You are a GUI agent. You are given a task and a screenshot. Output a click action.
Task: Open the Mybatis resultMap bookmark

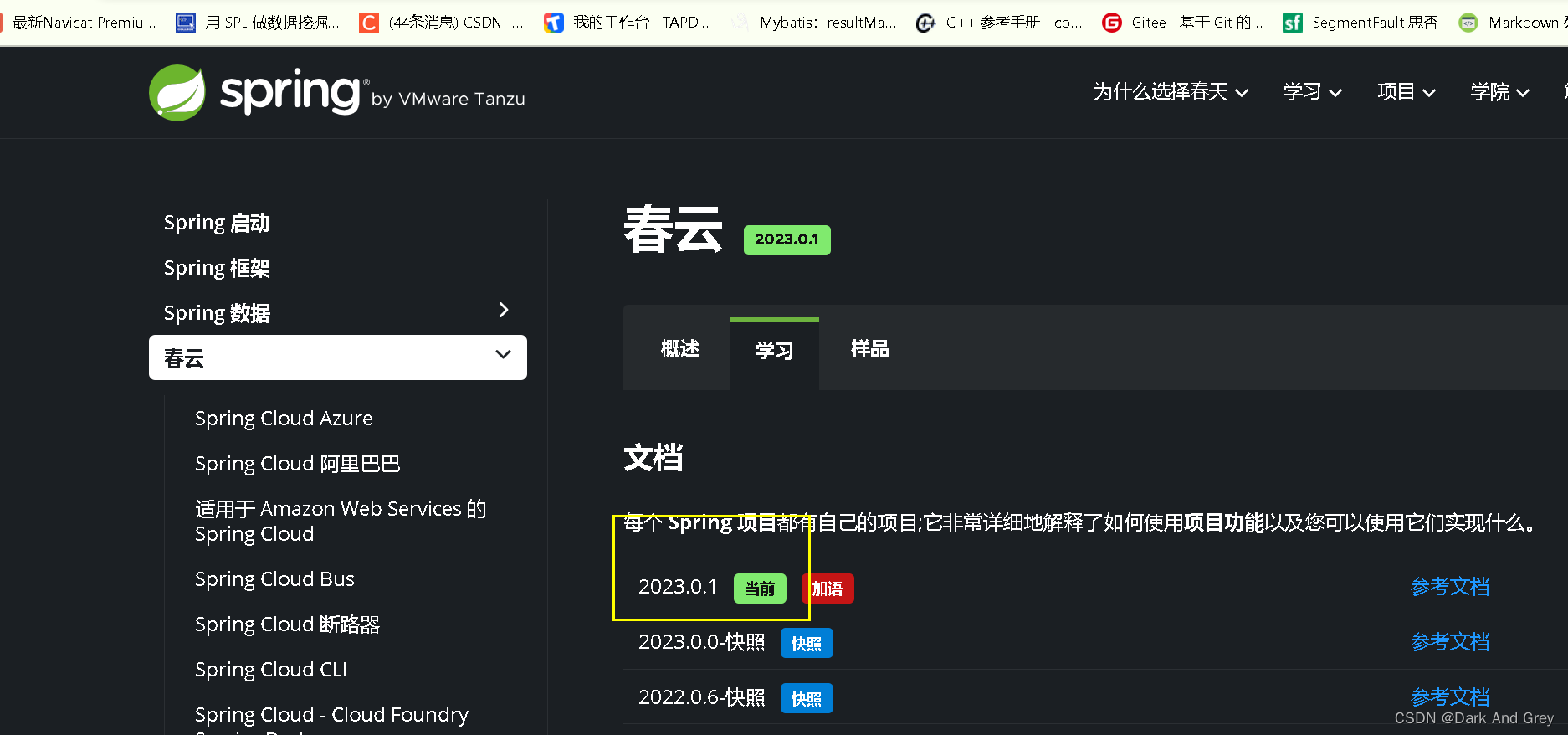(814, 23)
